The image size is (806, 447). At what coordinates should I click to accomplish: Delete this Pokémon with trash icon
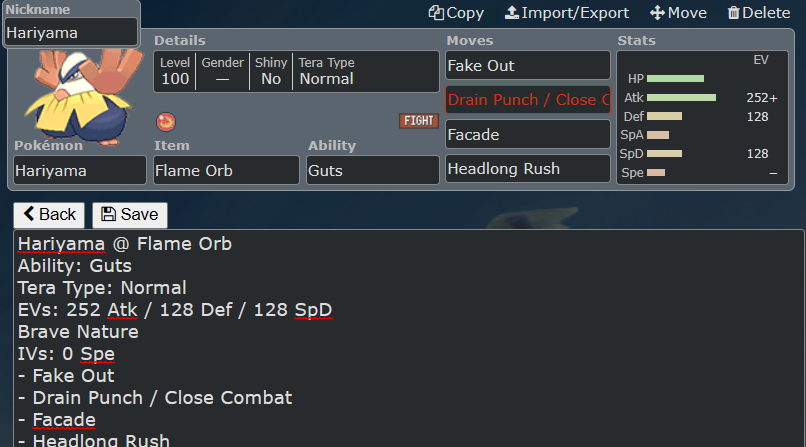(733, 13)
